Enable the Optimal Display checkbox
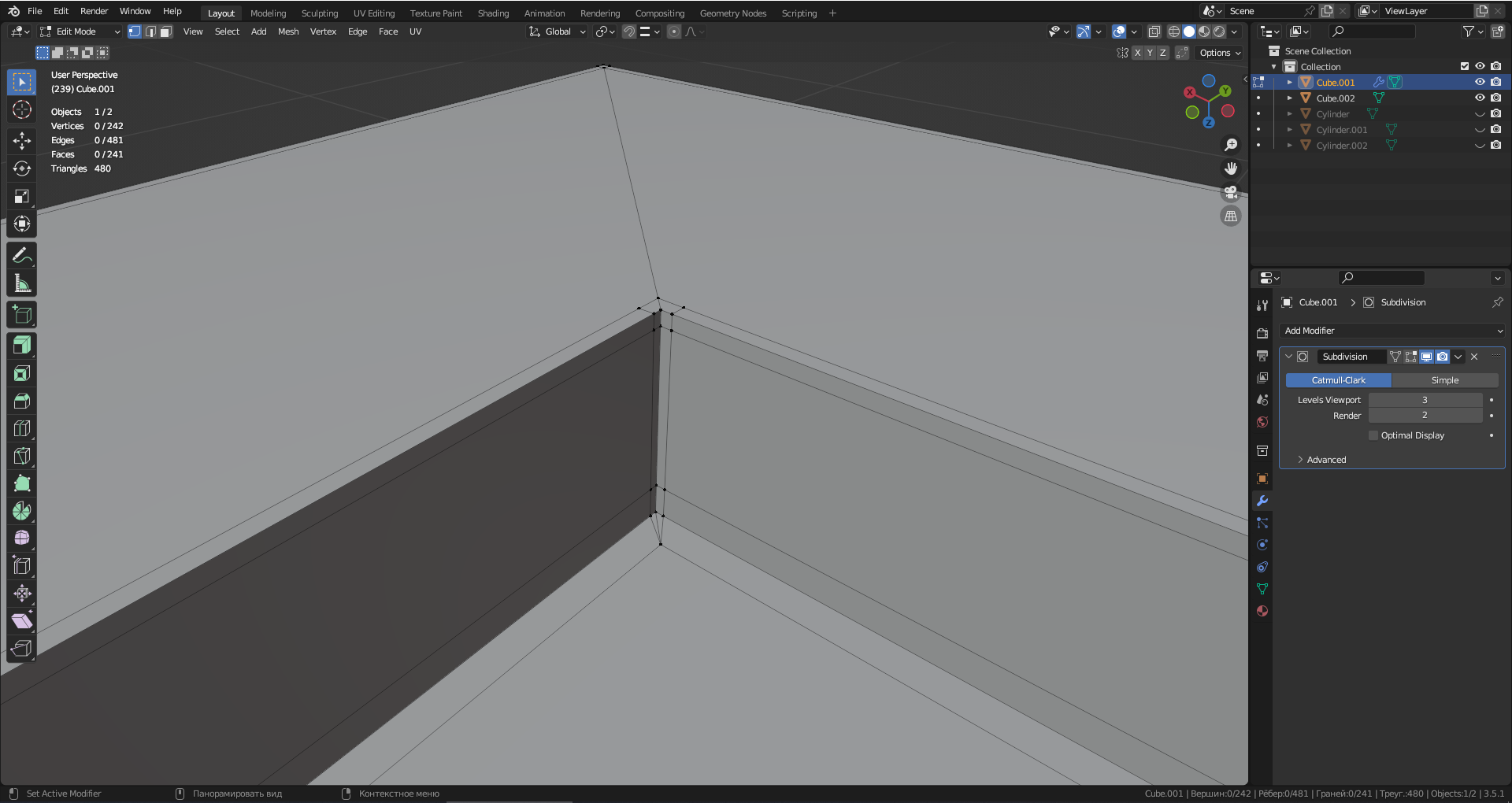The height and width of the screenshot is (803, 1512). click(x=1373, y=435)
